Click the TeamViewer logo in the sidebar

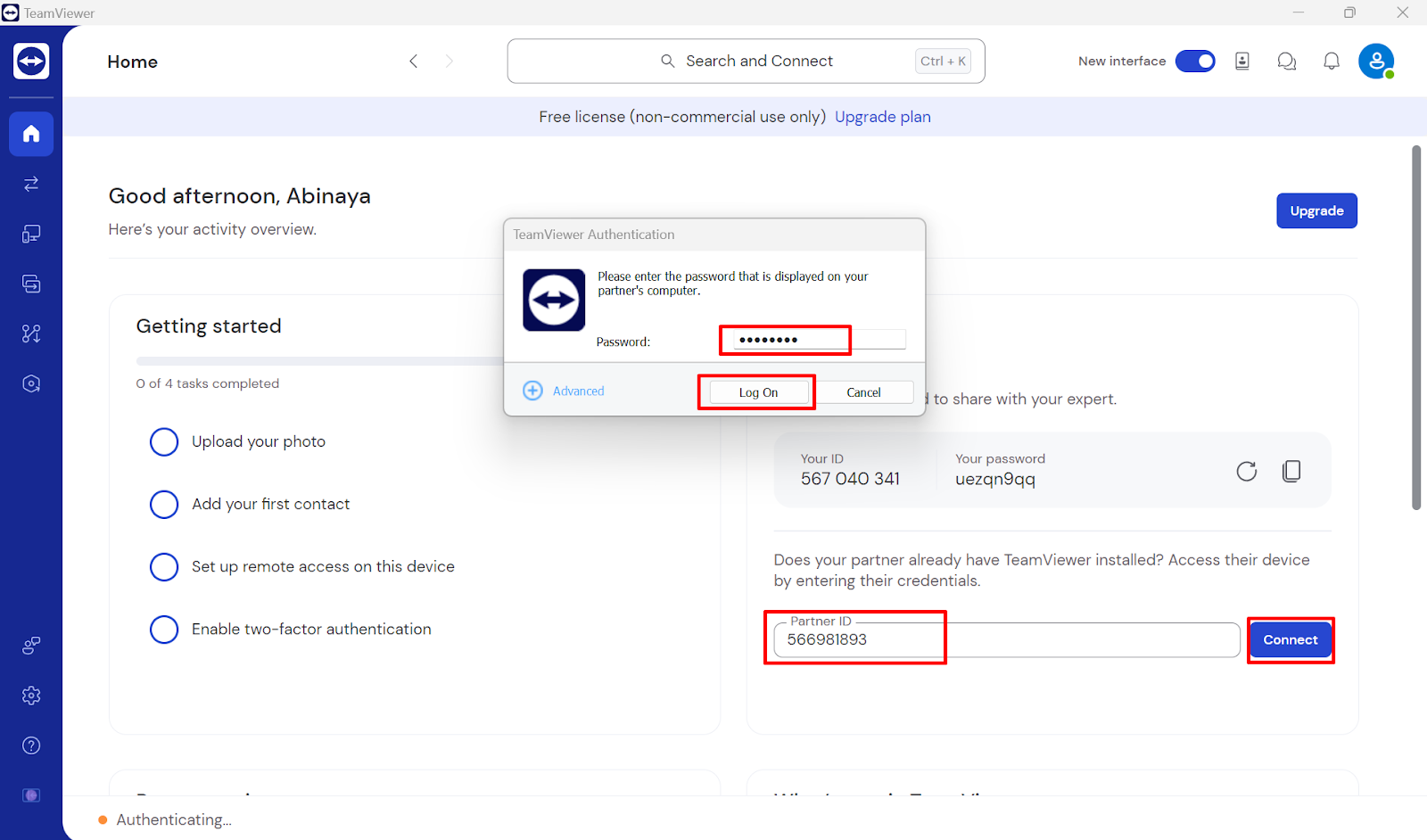31,62
